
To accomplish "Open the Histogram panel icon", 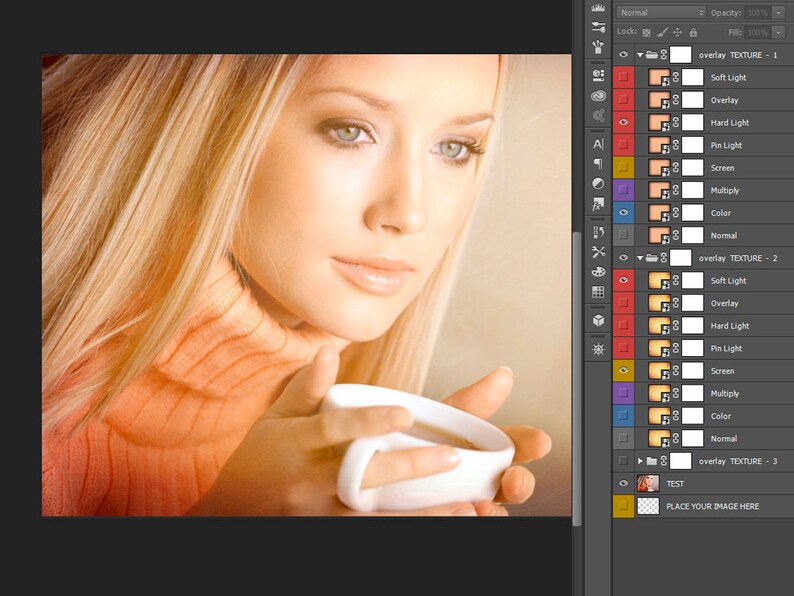I will tap(598, 7).
